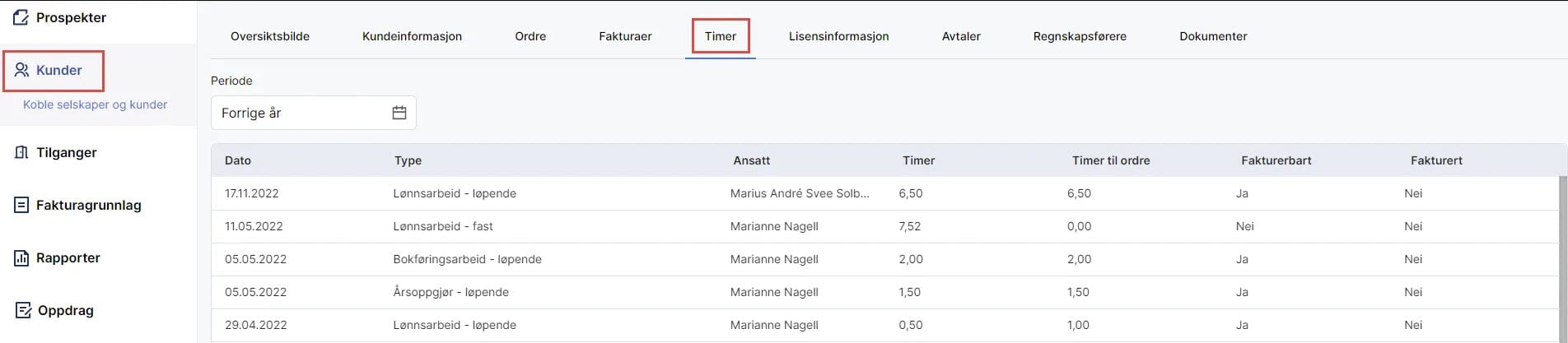
Task: Switch to the Oversiktsbilde tab
Action: point(270,36)
